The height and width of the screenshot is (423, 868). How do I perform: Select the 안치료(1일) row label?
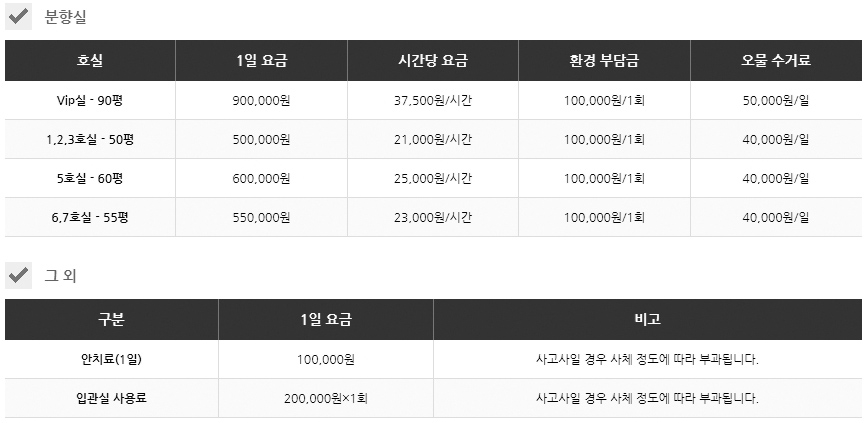[112, 359]
